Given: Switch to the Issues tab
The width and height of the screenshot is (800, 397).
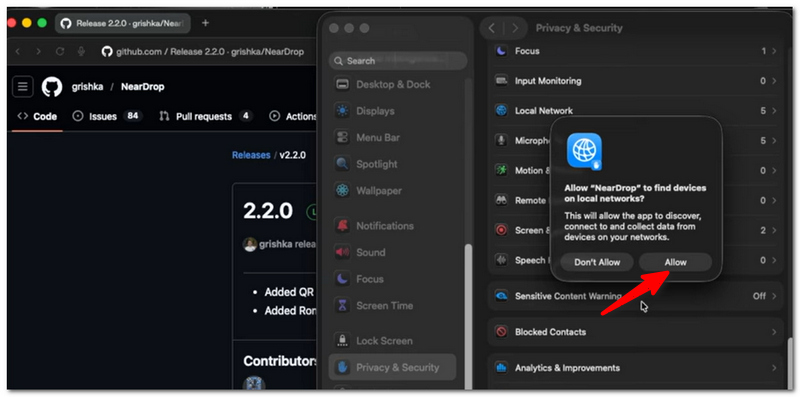Looking at the screenshot, I should 107,116.
